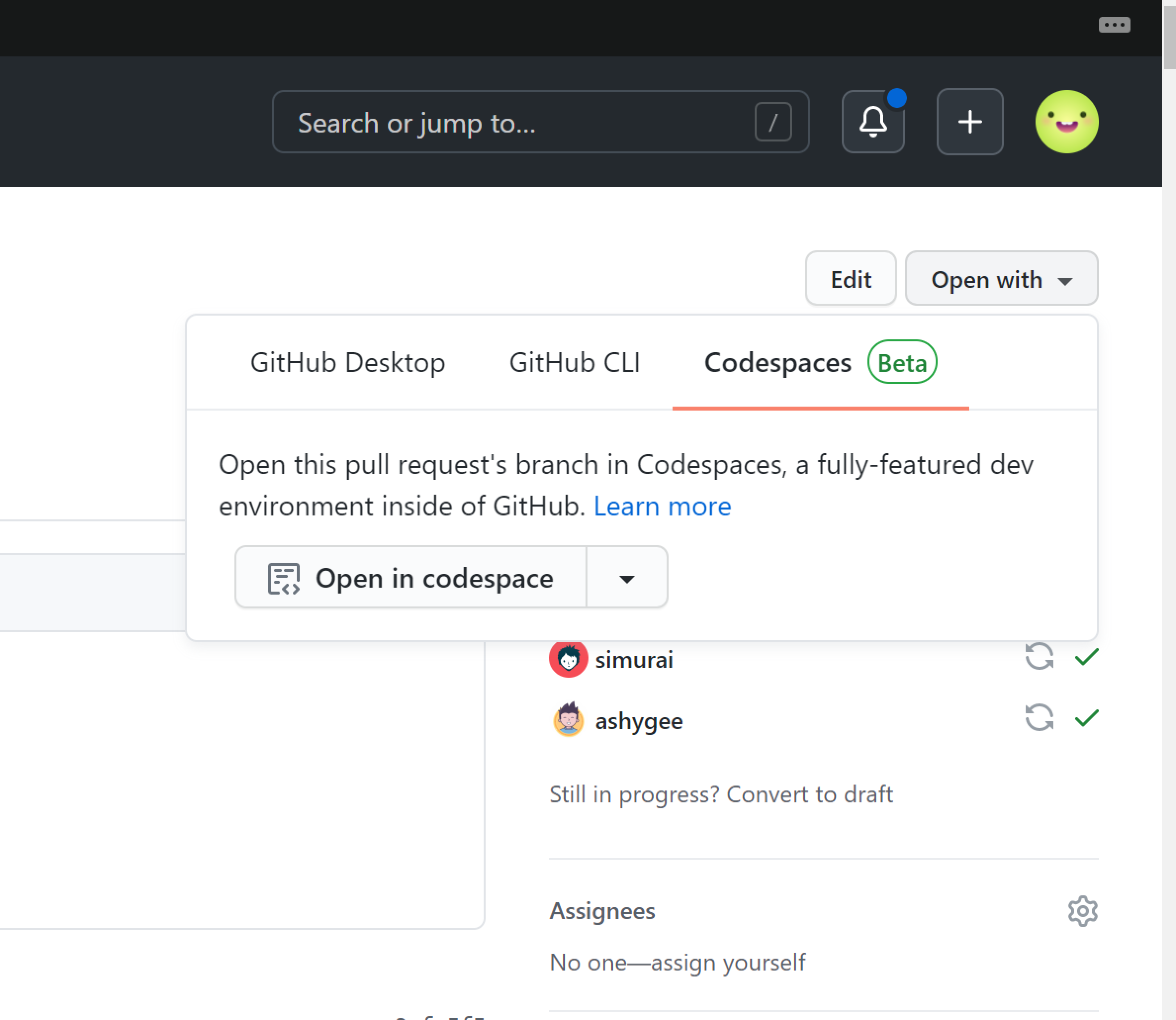
Task: Click Convert to draft
Action: pos(809,793)
